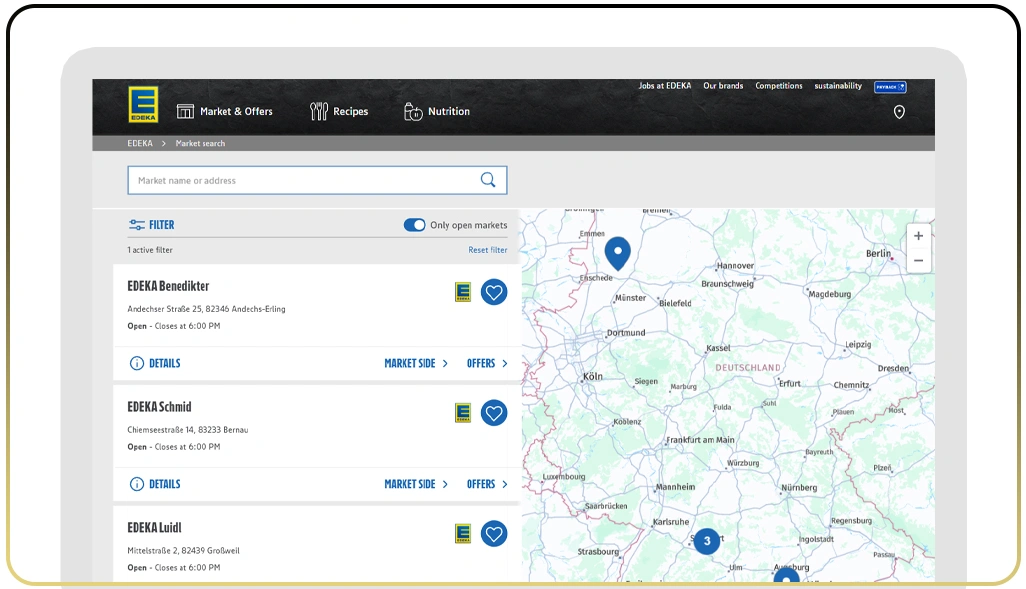Select the map pin near Enschede

618,252
